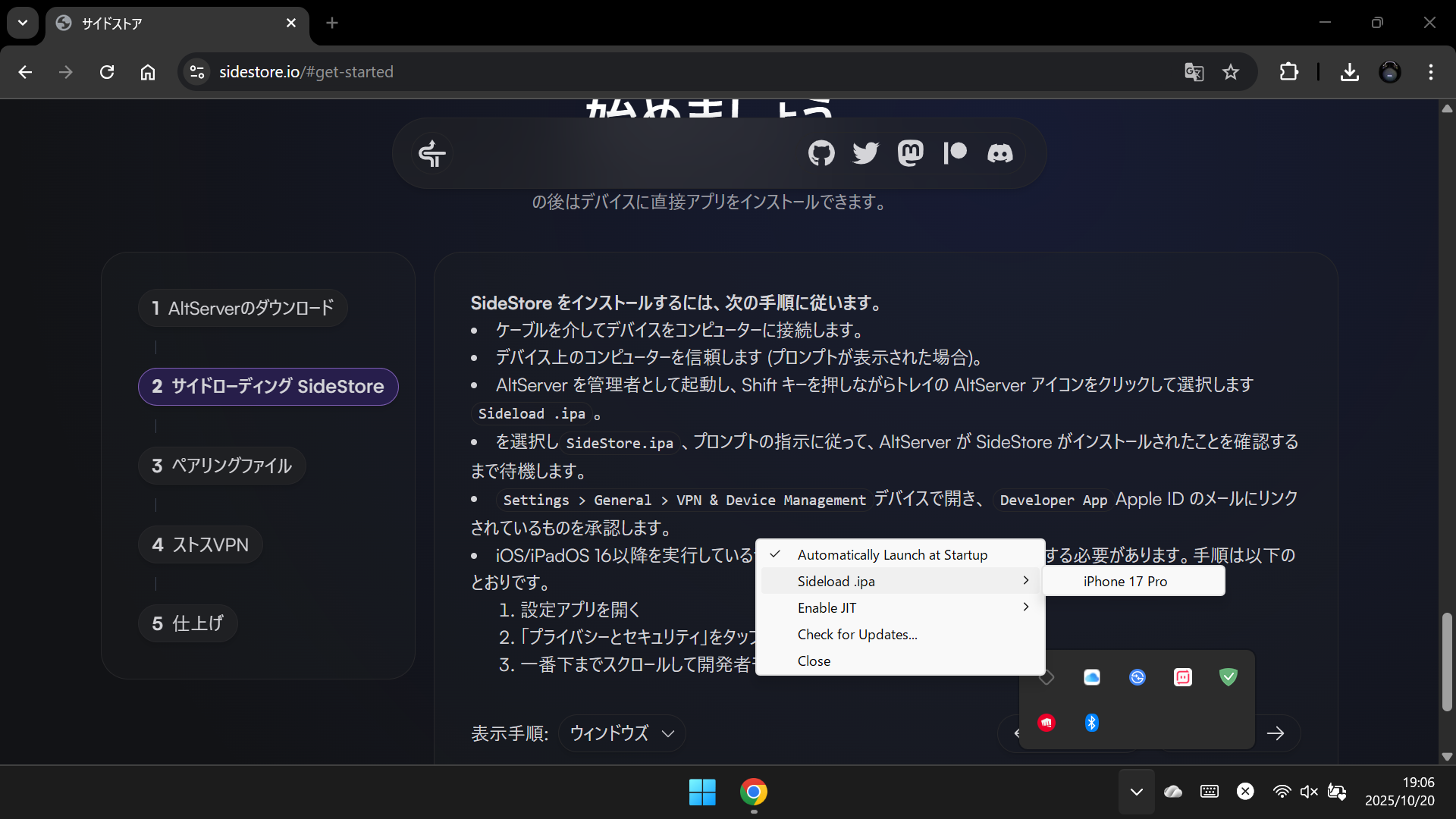Viewport: 1456px width, 819px height.
Task: Click the Patreon icon in the social bar
Action: pyautogui.click(x=955, y=153)
